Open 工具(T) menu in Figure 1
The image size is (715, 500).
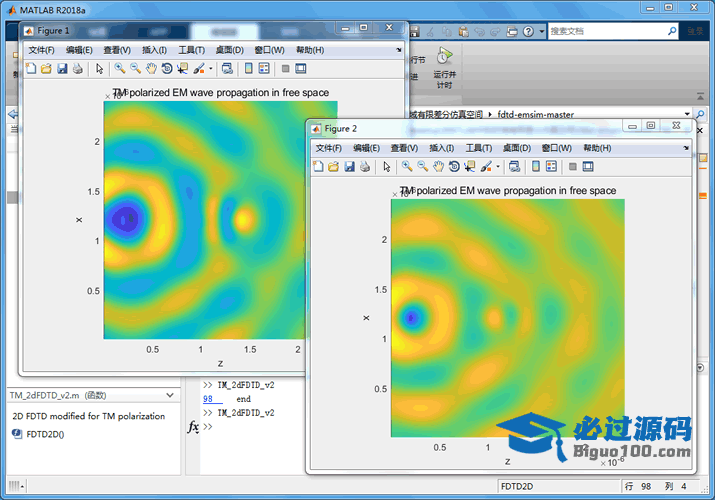point(192,50)
